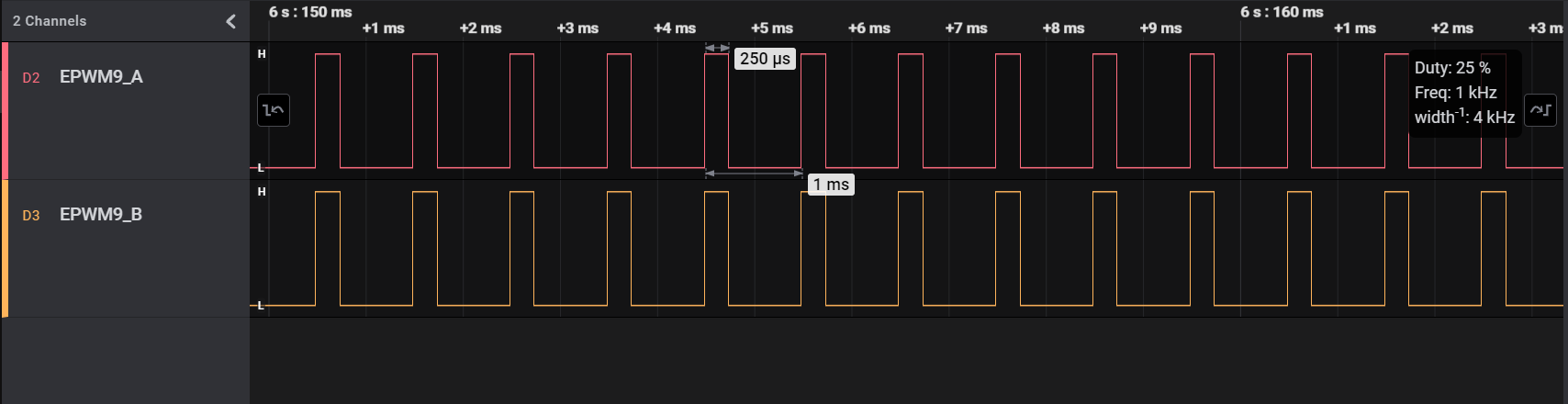The height and width of the screenshot is (404, 1568).
Task: Click the width⁻¹: 4 kHz readout
Action: pyautogui.click(x=1464, y=118)
